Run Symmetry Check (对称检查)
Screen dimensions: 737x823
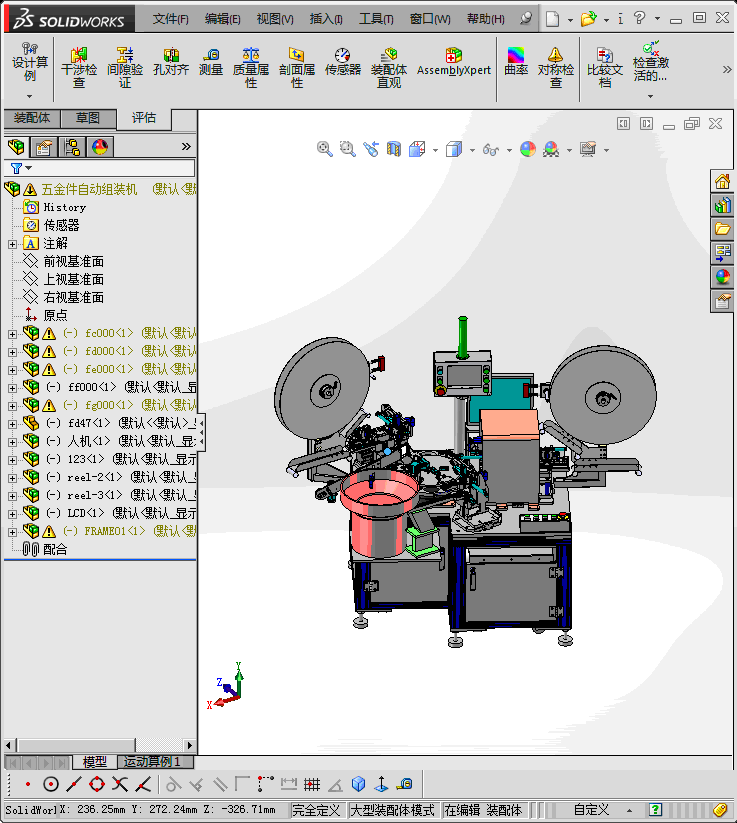click(x=556, y=67)
